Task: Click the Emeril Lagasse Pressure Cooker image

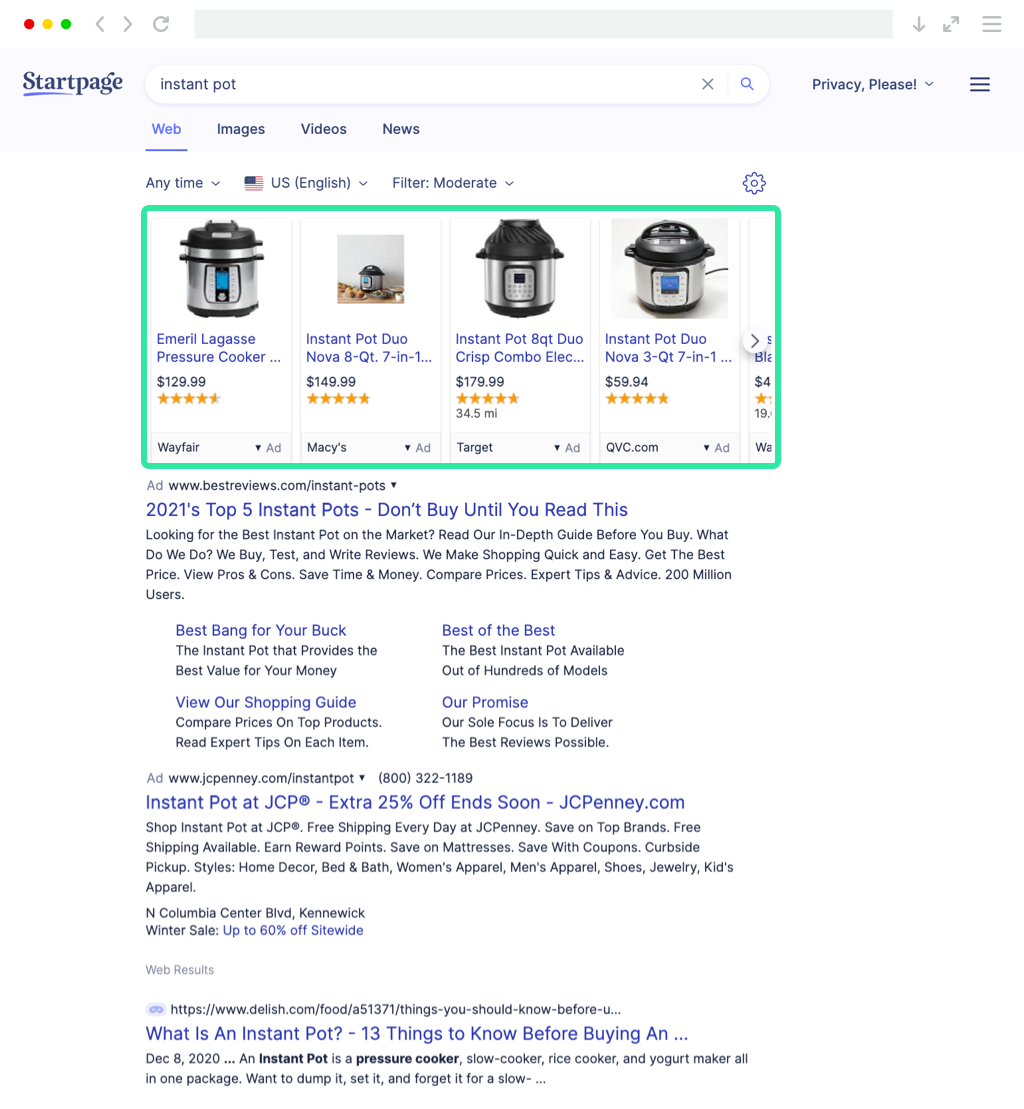Action: [220, 269]
